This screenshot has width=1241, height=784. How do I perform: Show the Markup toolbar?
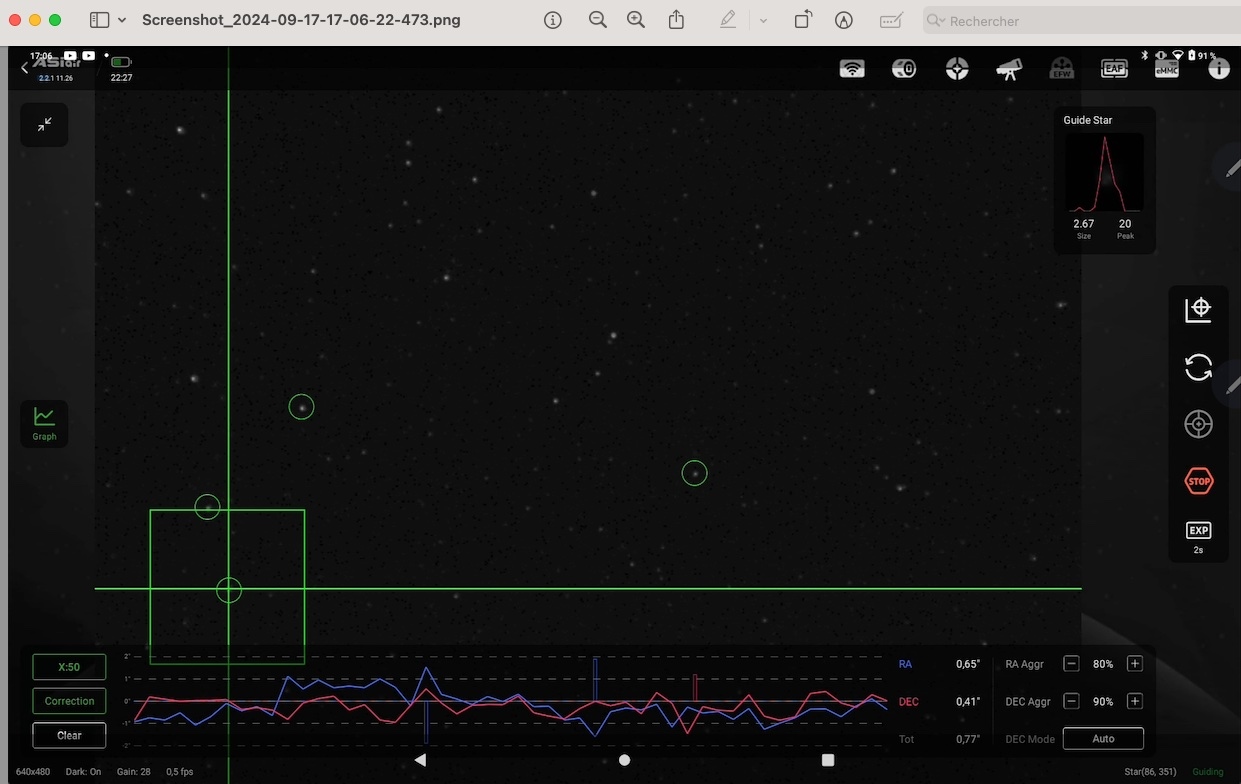click(844, 20)
